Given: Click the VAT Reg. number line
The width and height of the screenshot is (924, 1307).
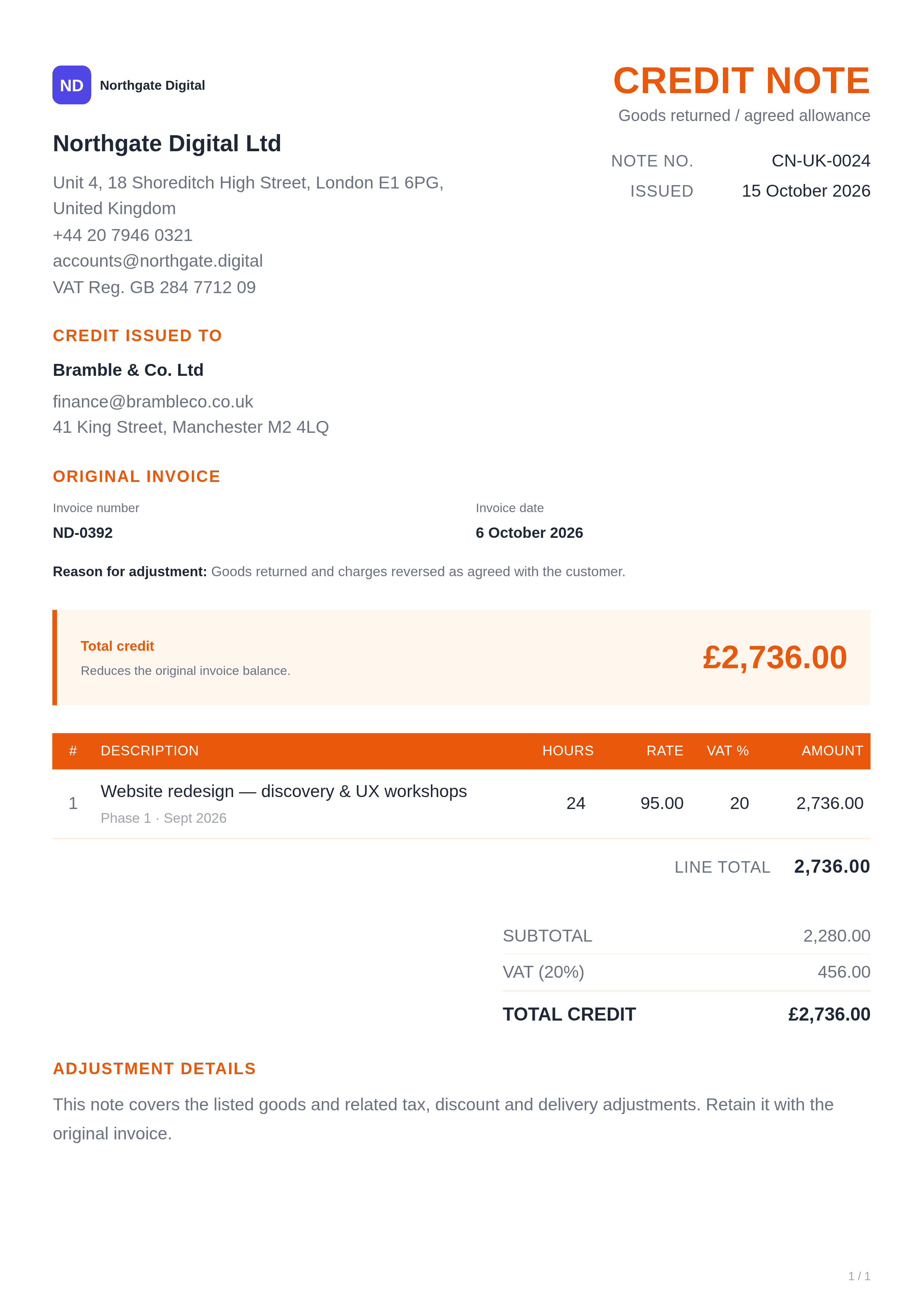Looking at the screenshot, I should [x=154, y=288].
